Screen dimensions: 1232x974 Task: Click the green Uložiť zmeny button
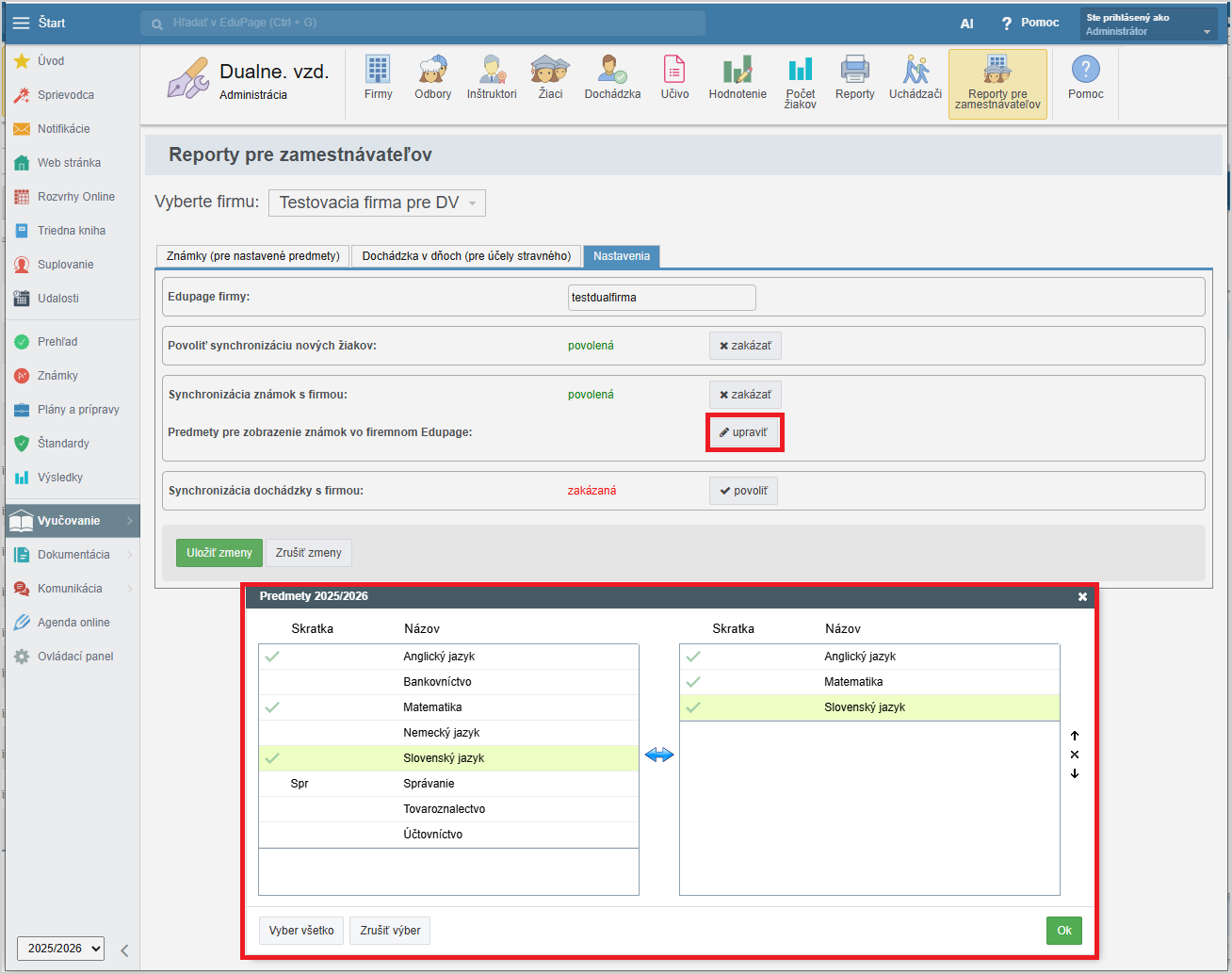point(219,553)
